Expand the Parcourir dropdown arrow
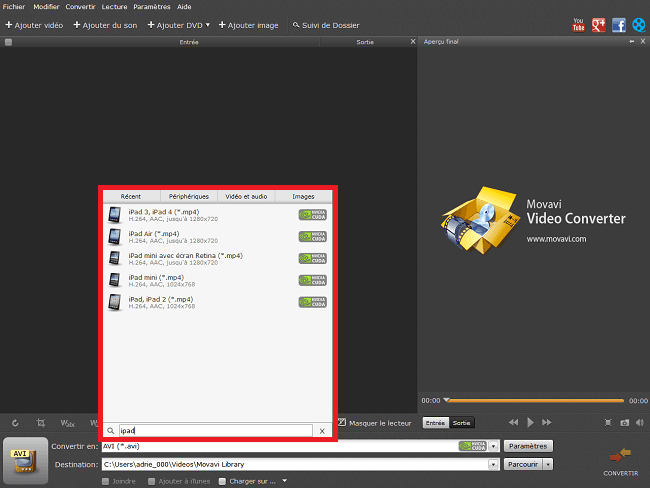650x488 pixels. click(548, 464)
